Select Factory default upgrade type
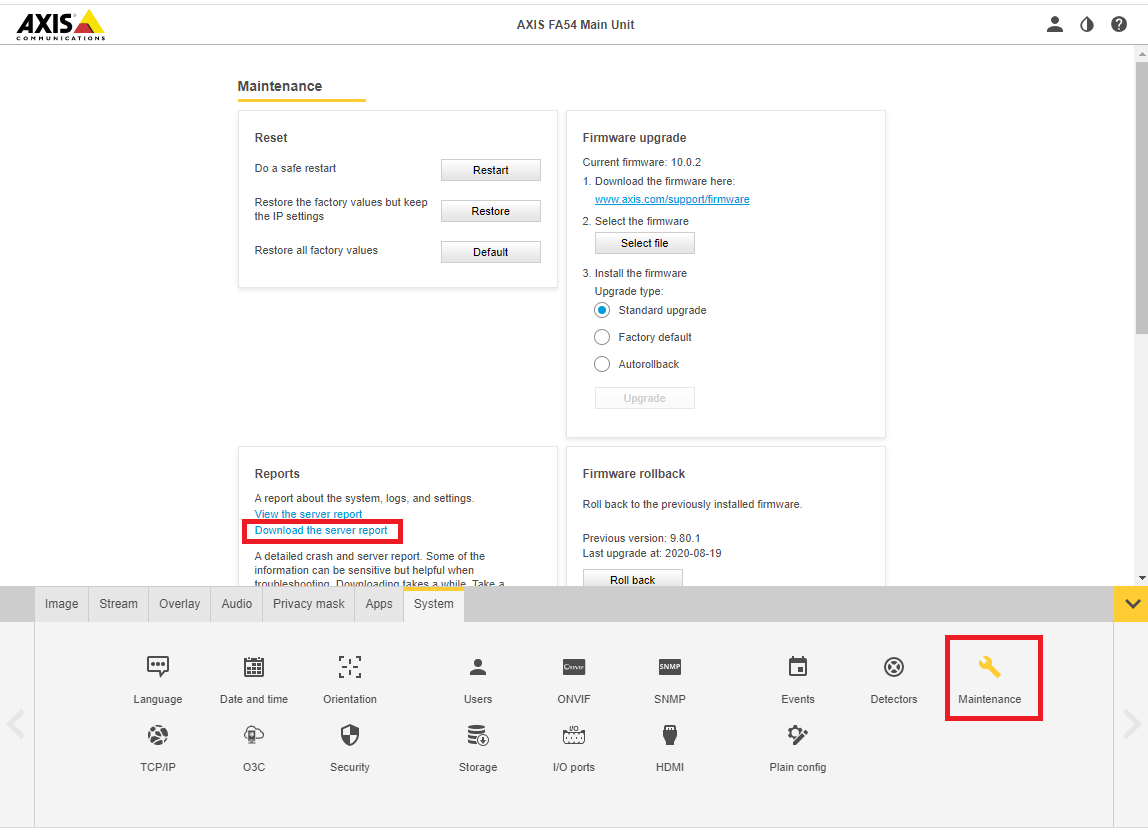 (x=602, y=337)
